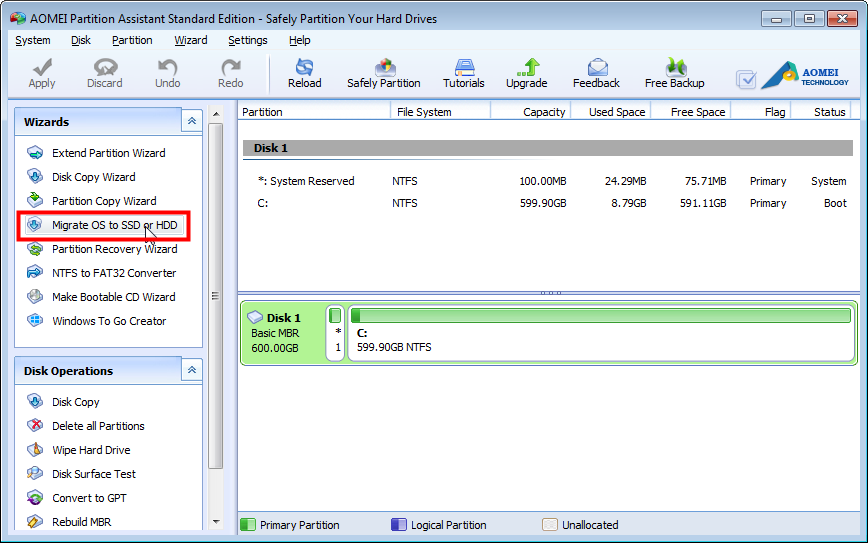Click the Discard toolbar icon
The image size is (868, 543).
[x=105, y=67]
